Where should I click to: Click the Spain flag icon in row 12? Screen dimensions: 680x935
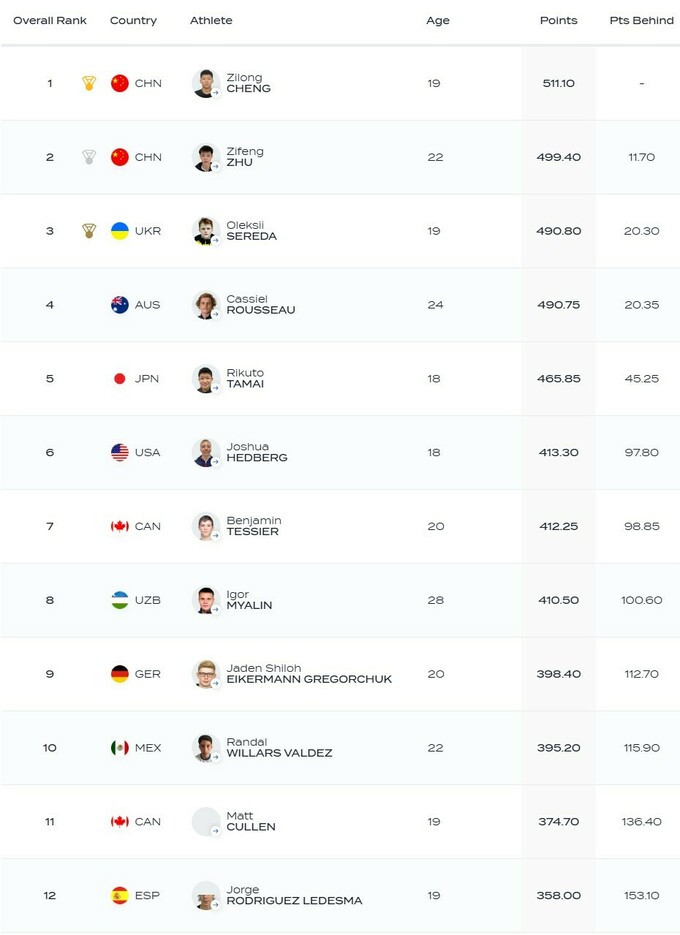[120, 895]
